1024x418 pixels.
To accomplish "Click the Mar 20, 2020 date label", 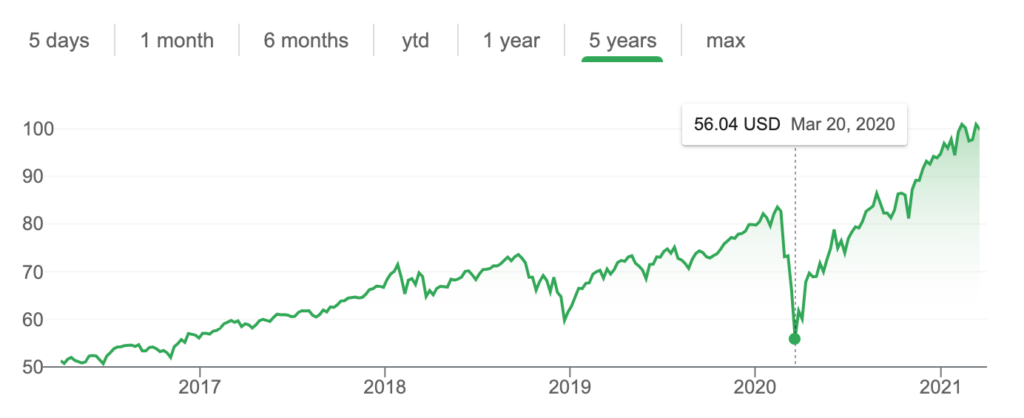I will [x=842, y=124].
